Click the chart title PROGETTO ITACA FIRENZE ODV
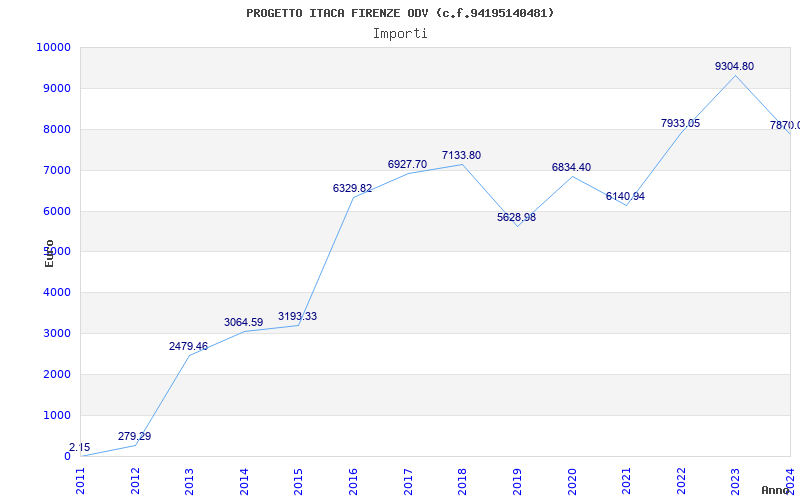 400,13
